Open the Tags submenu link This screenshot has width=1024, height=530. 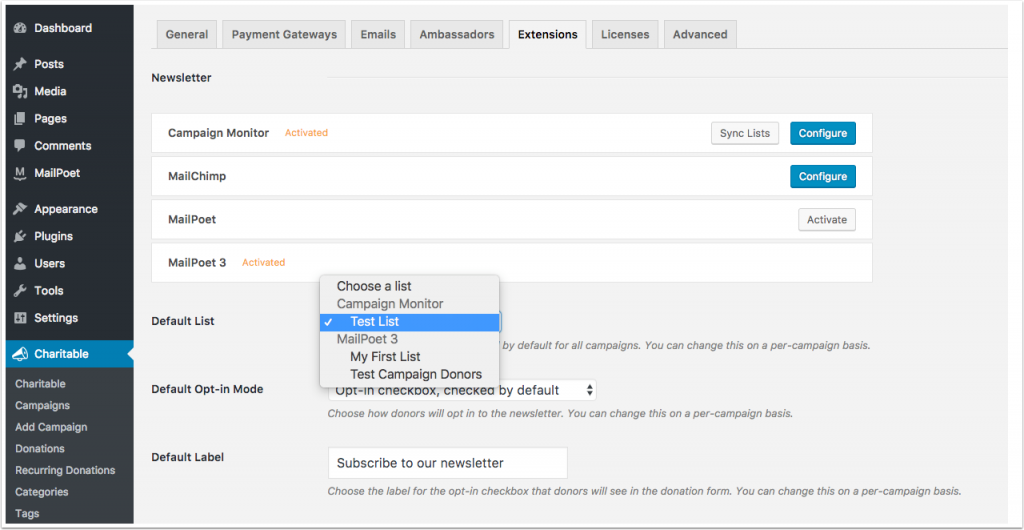[x=27, y=513]
